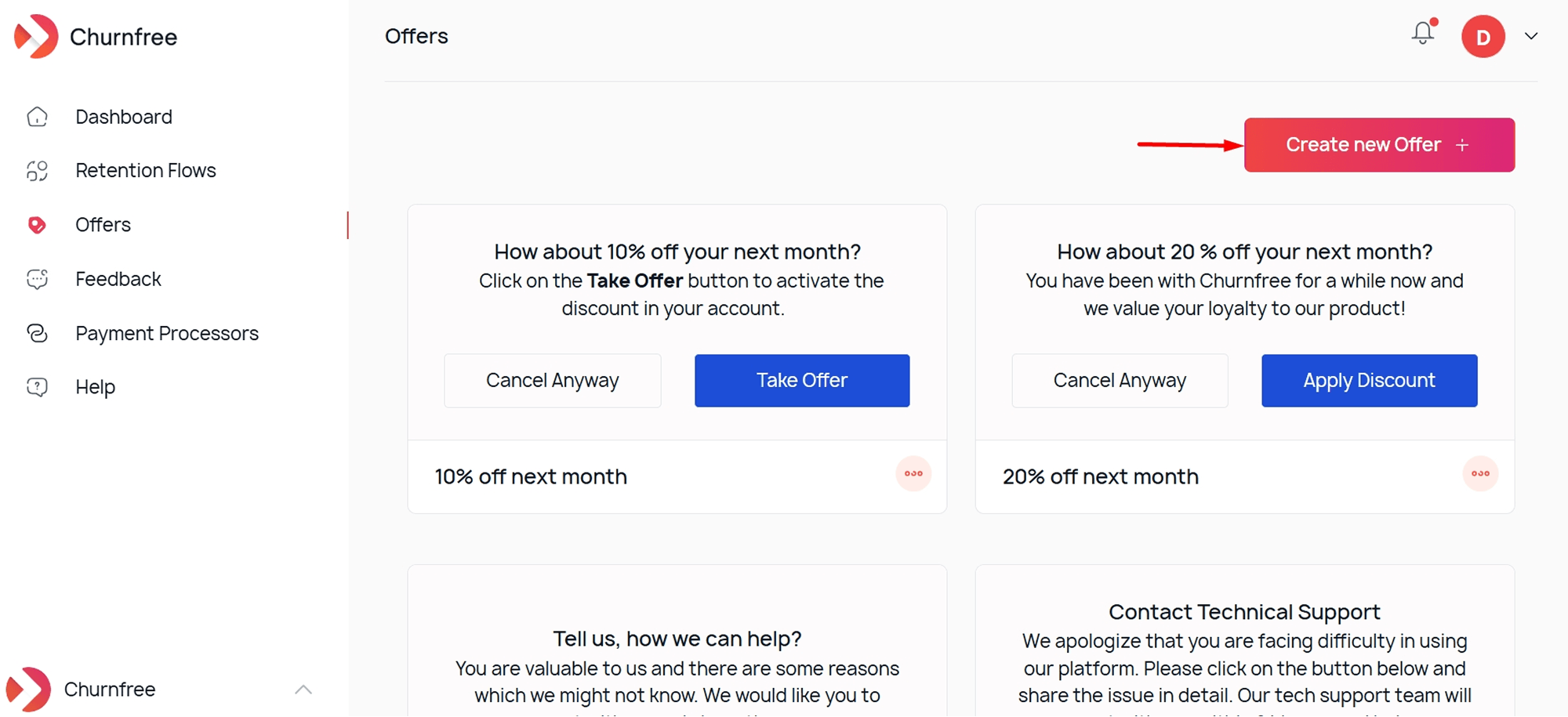1568x717 pixels.
Task: Open the user avatar D menu
Action: [1483, 36]
